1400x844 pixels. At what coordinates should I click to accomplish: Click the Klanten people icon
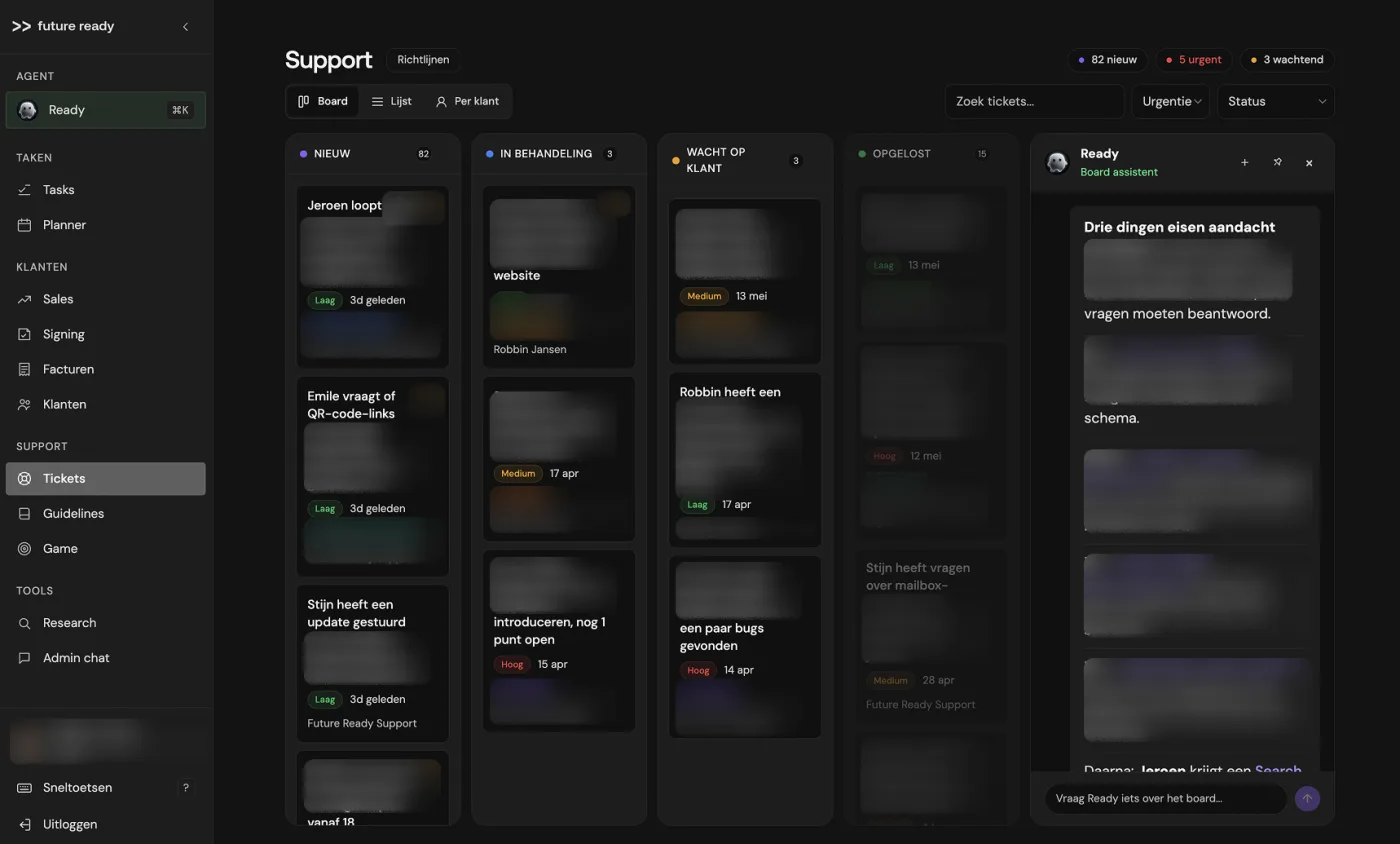[x=25, y=404]
